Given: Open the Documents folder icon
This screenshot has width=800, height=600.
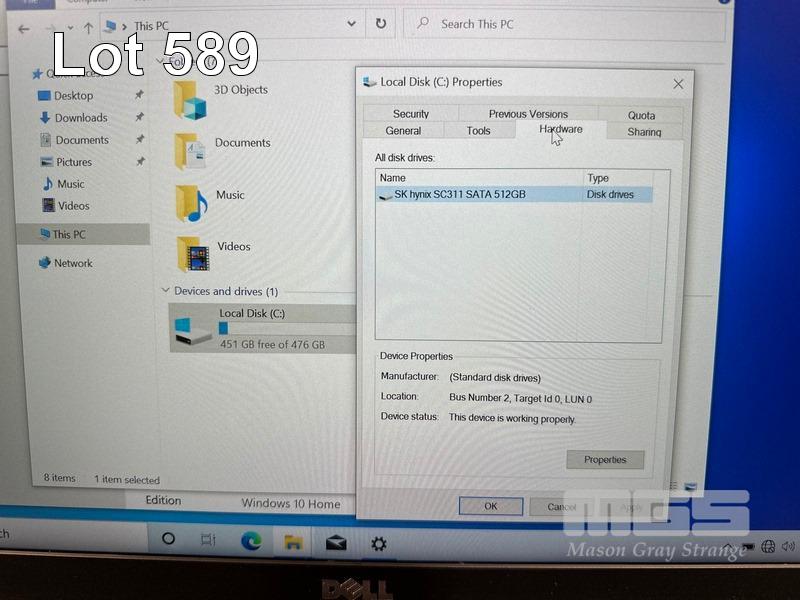Looking at the screenshot, I should tap(189, 151).
